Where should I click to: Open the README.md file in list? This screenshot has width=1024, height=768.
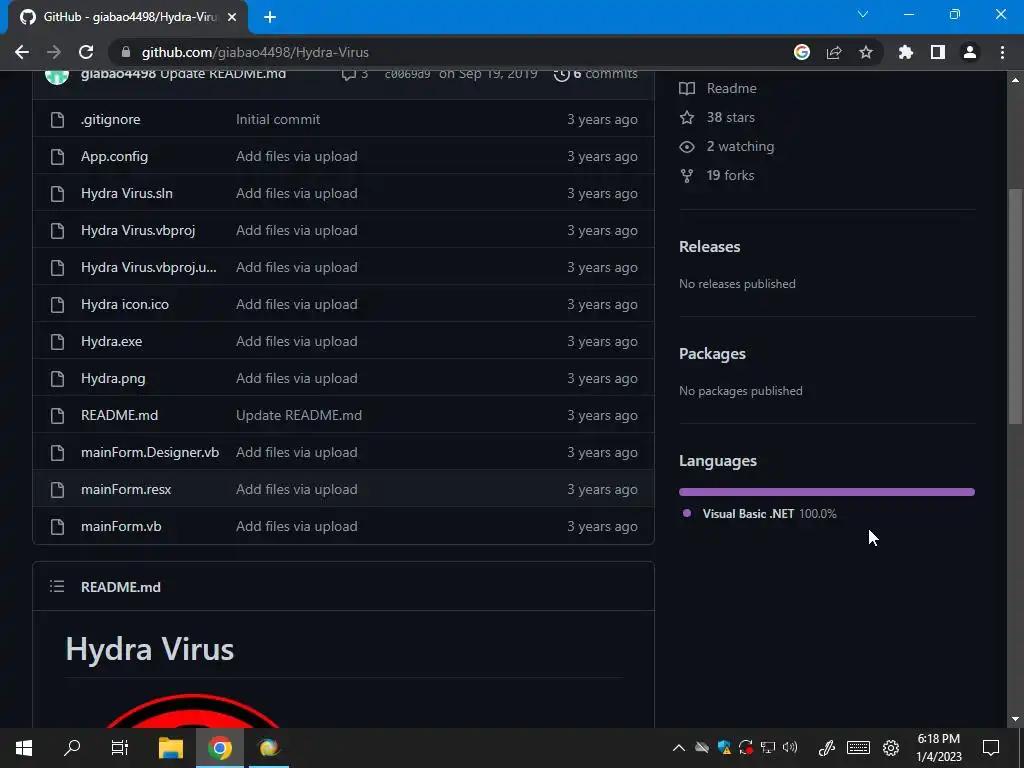[x=120, y=415]
